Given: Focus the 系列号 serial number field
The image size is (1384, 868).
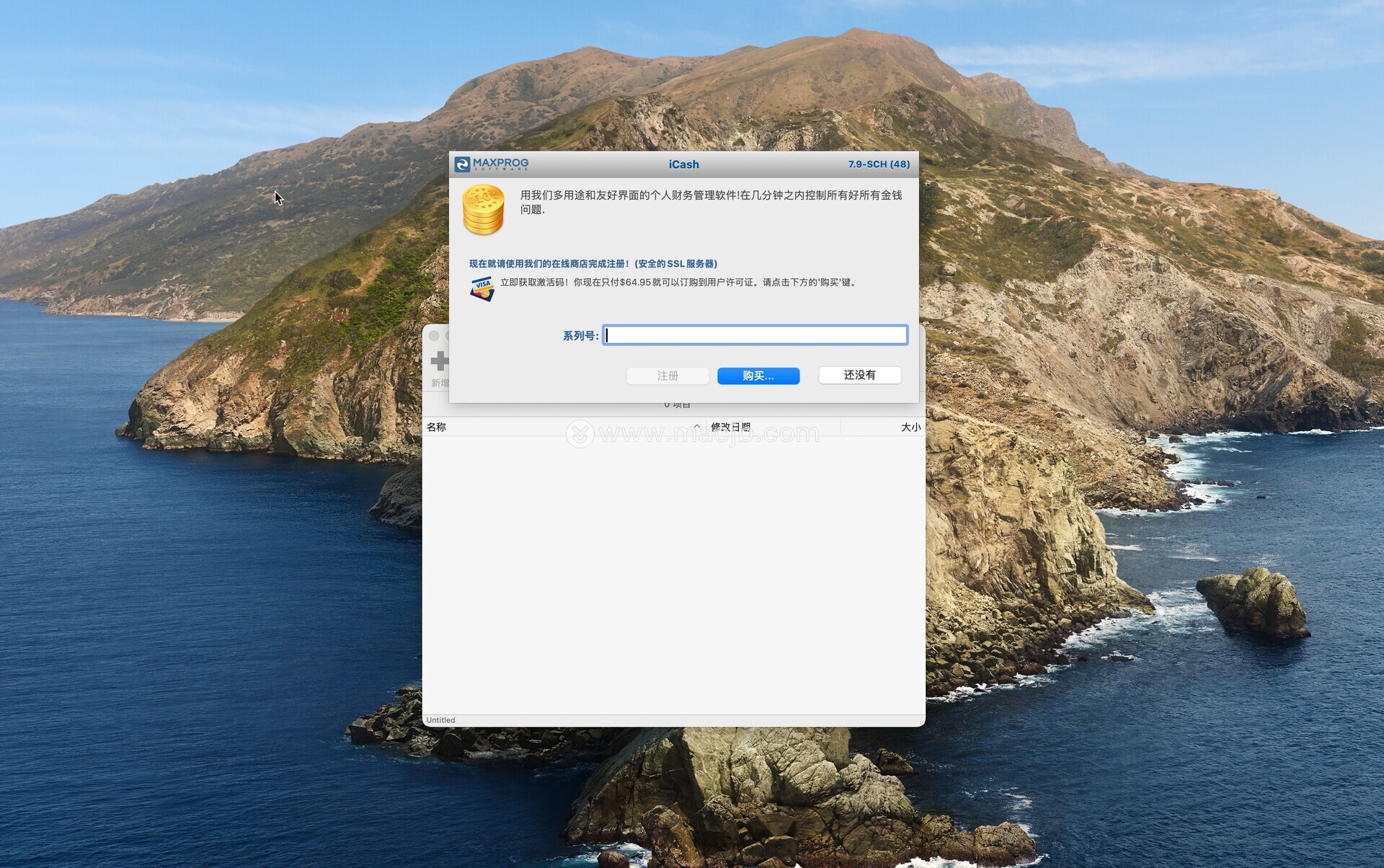Looking at the screenshot, I should pyautogui.click(x=755, y=335).
